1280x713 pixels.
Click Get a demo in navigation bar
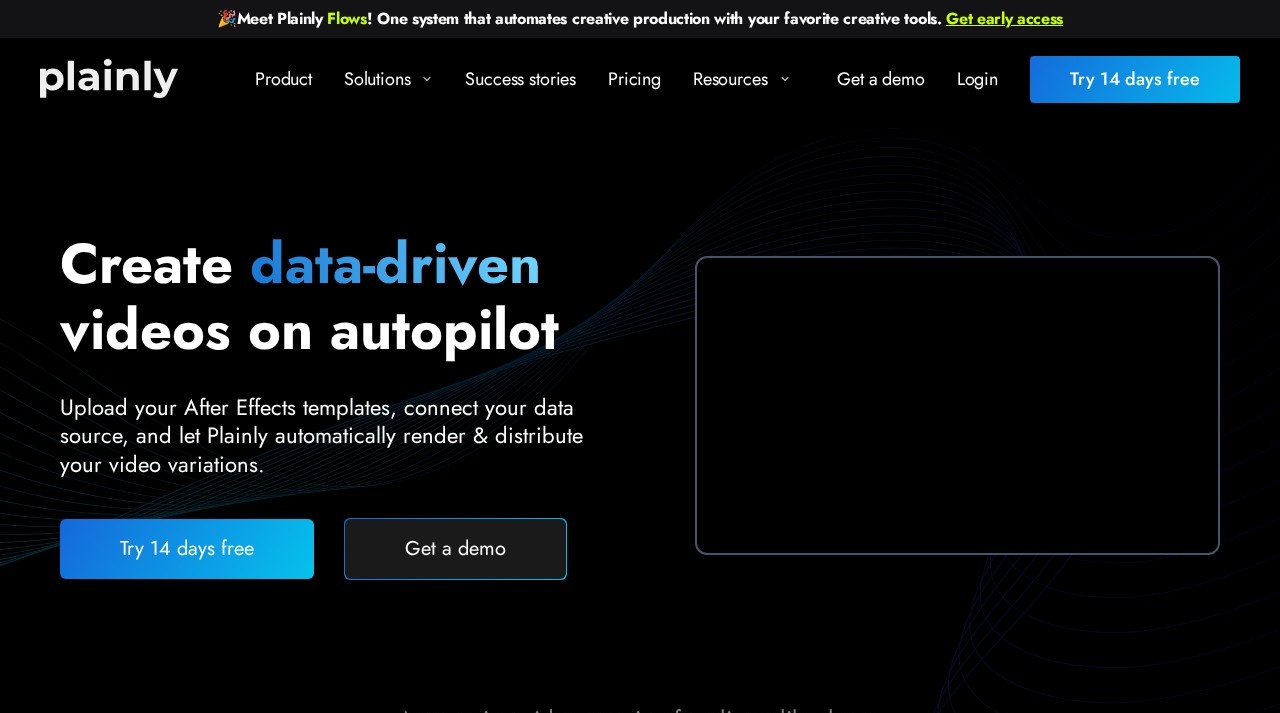[881, 79]
